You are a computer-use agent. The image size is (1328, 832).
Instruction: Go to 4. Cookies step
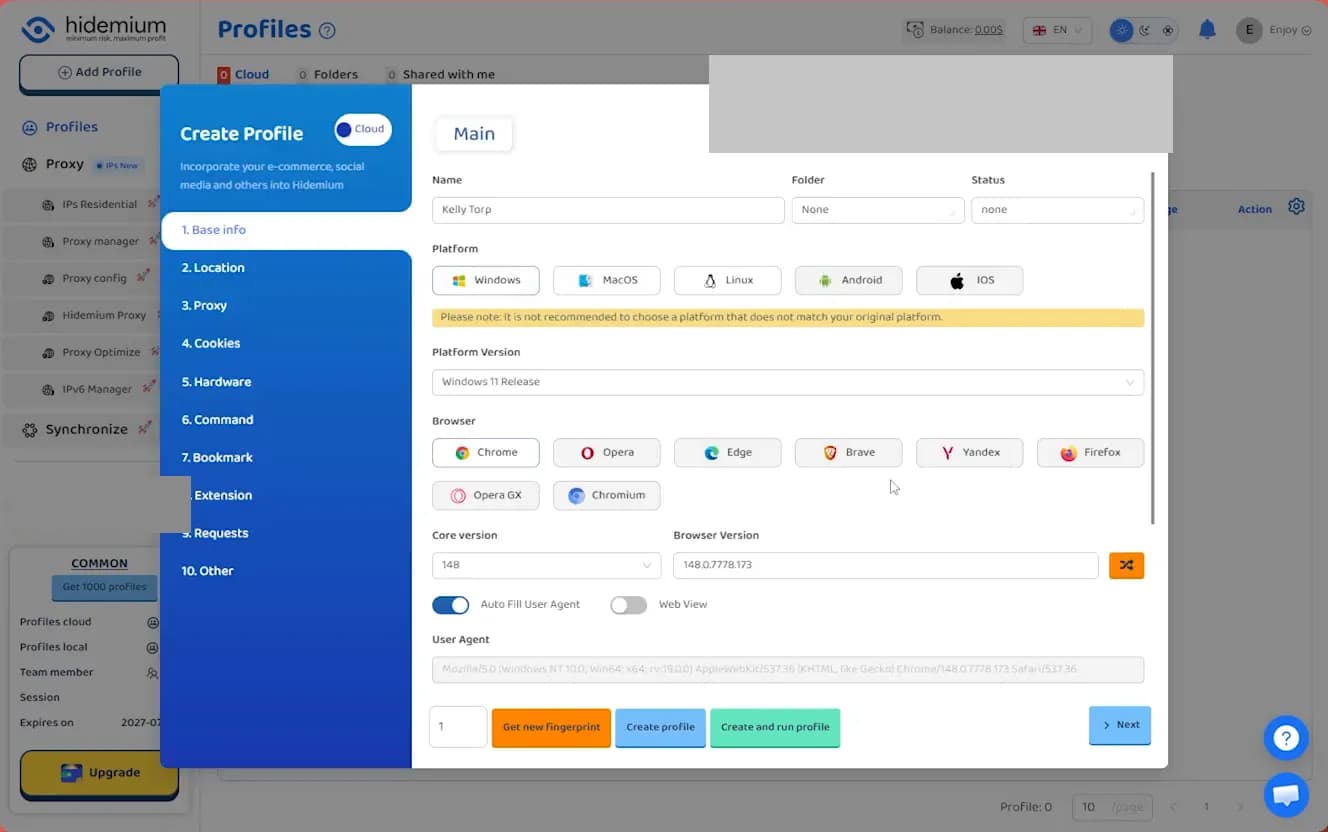pos(211,344)
